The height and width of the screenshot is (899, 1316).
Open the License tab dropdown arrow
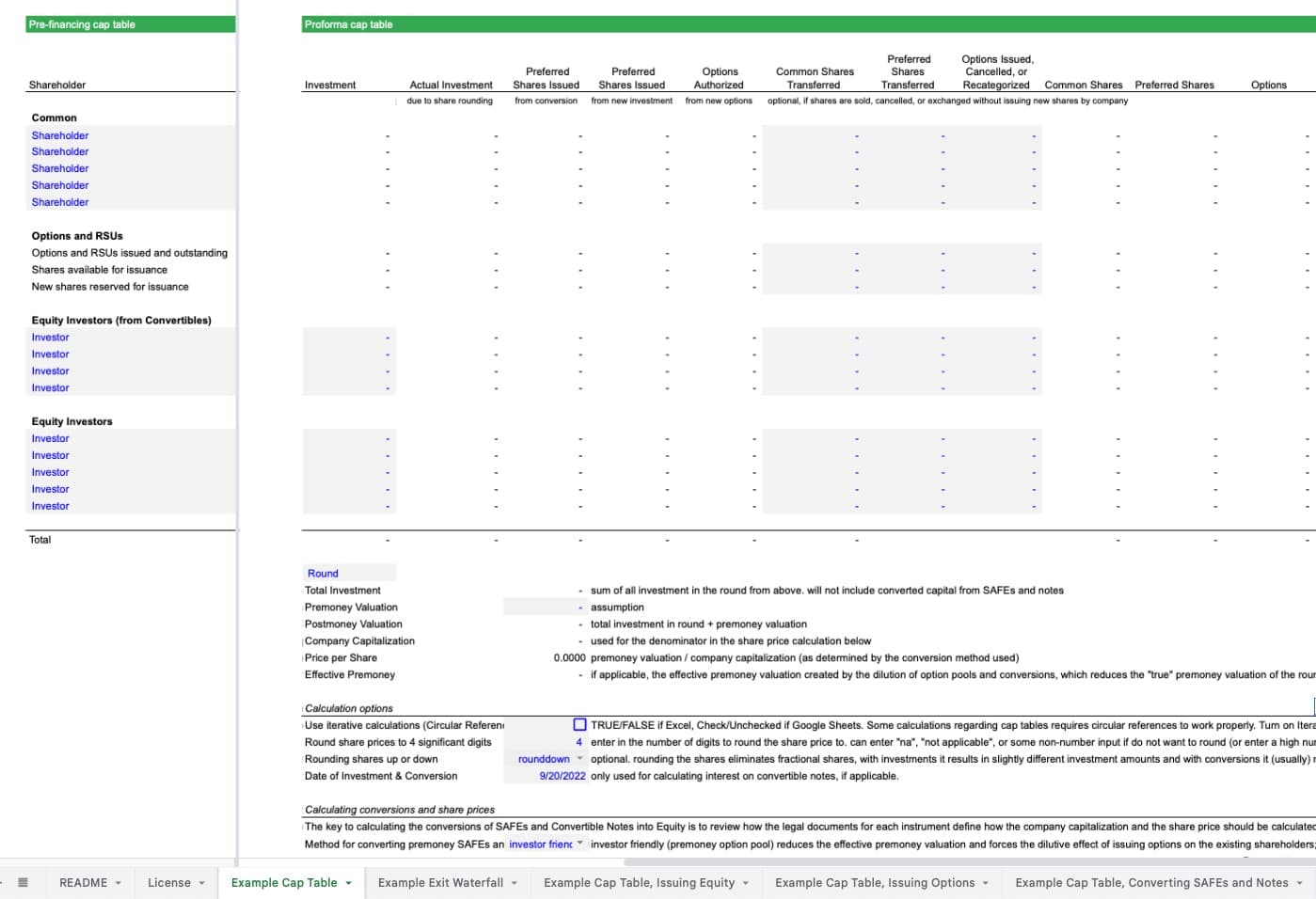click(x=201, y=883)
